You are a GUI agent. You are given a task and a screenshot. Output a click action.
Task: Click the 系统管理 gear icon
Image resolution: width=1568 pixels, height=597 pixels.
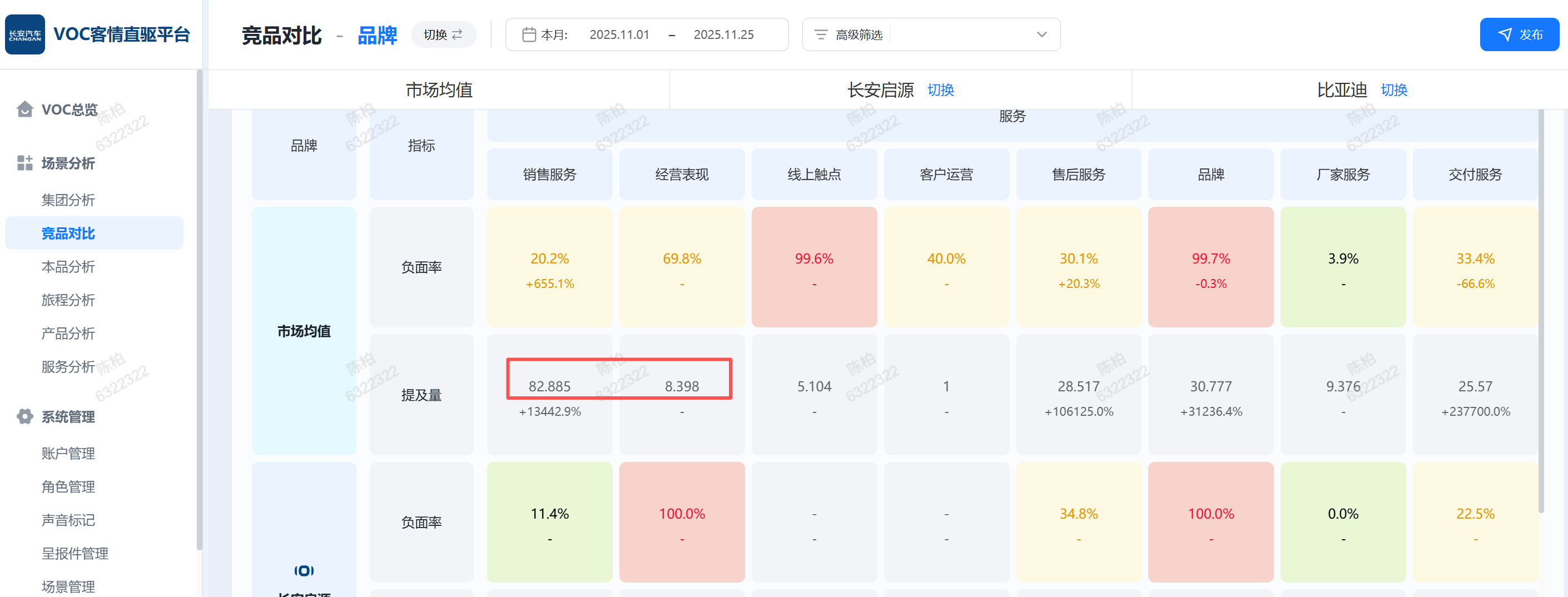(x=25, y=417)
